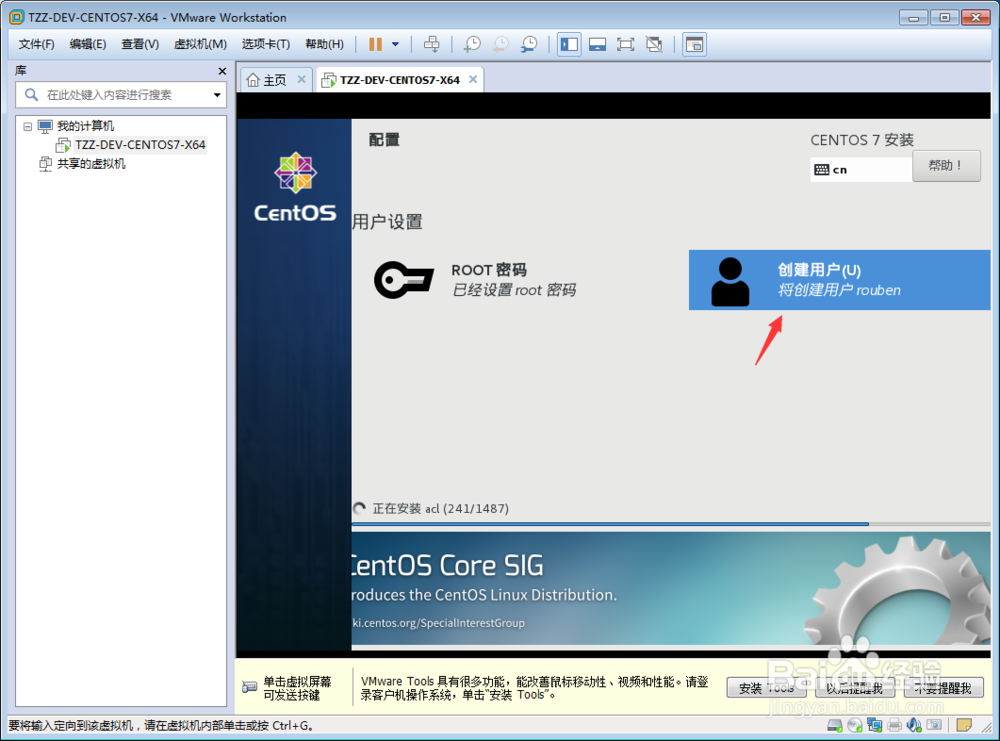
Task: Click the 正在安装 acl (241/1487) status text
Action: click(441, 509)
